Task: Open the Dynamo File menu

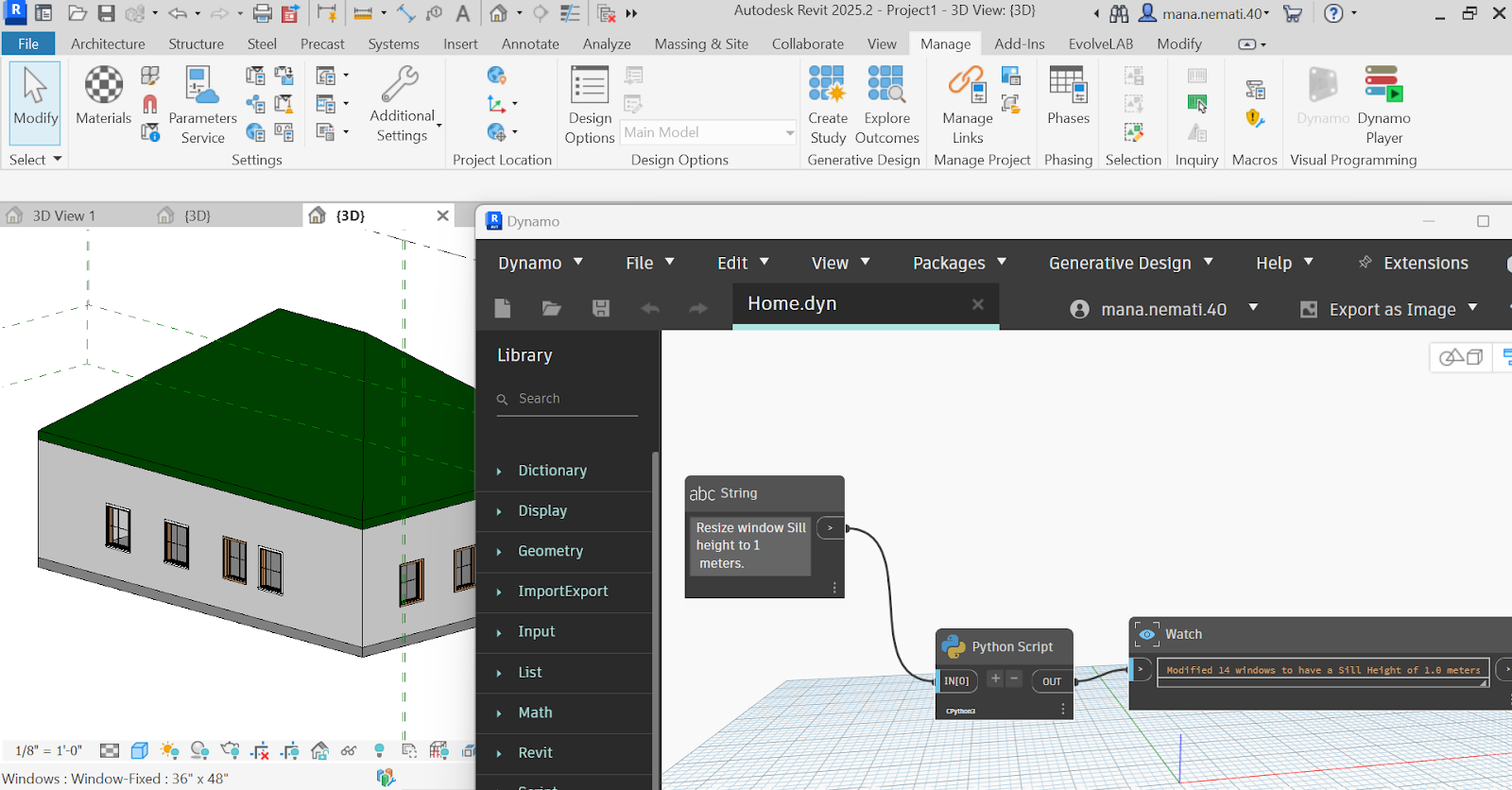Action: point(649,263)
